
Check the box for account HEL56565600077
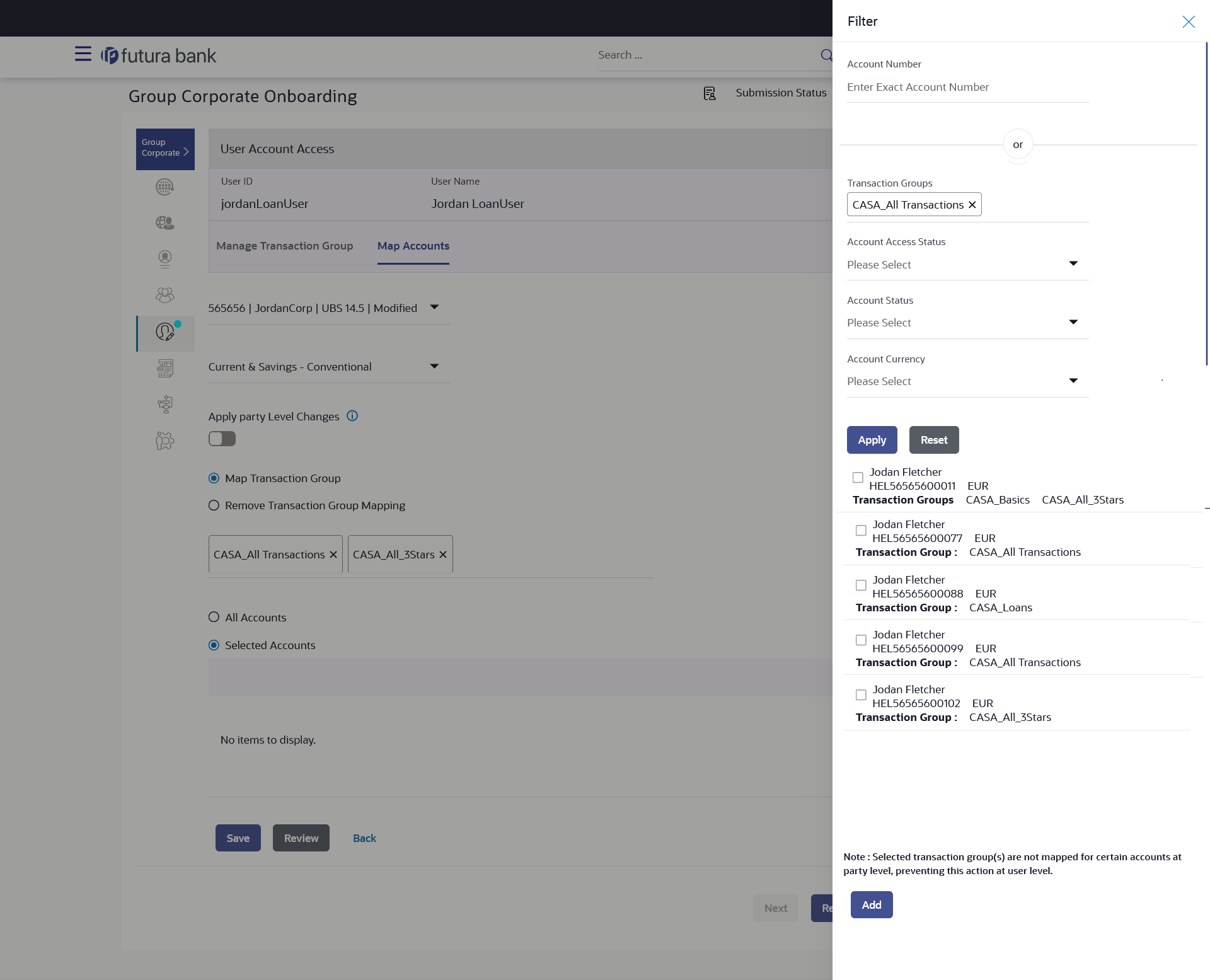(861, 531)
